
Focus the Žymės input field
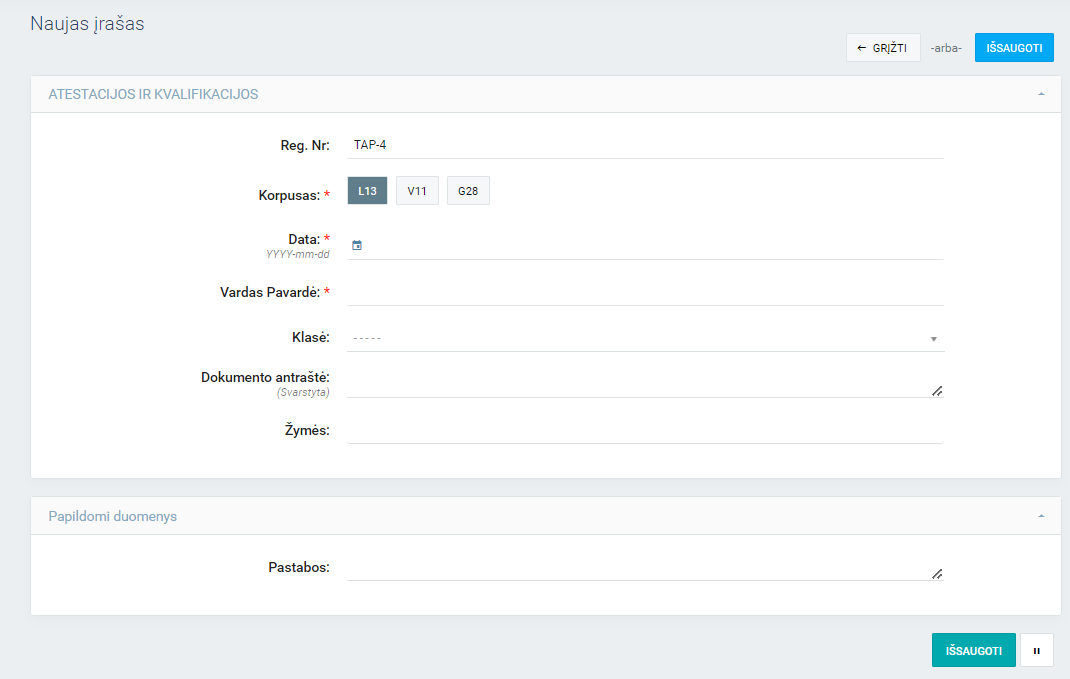coord(645,430)
